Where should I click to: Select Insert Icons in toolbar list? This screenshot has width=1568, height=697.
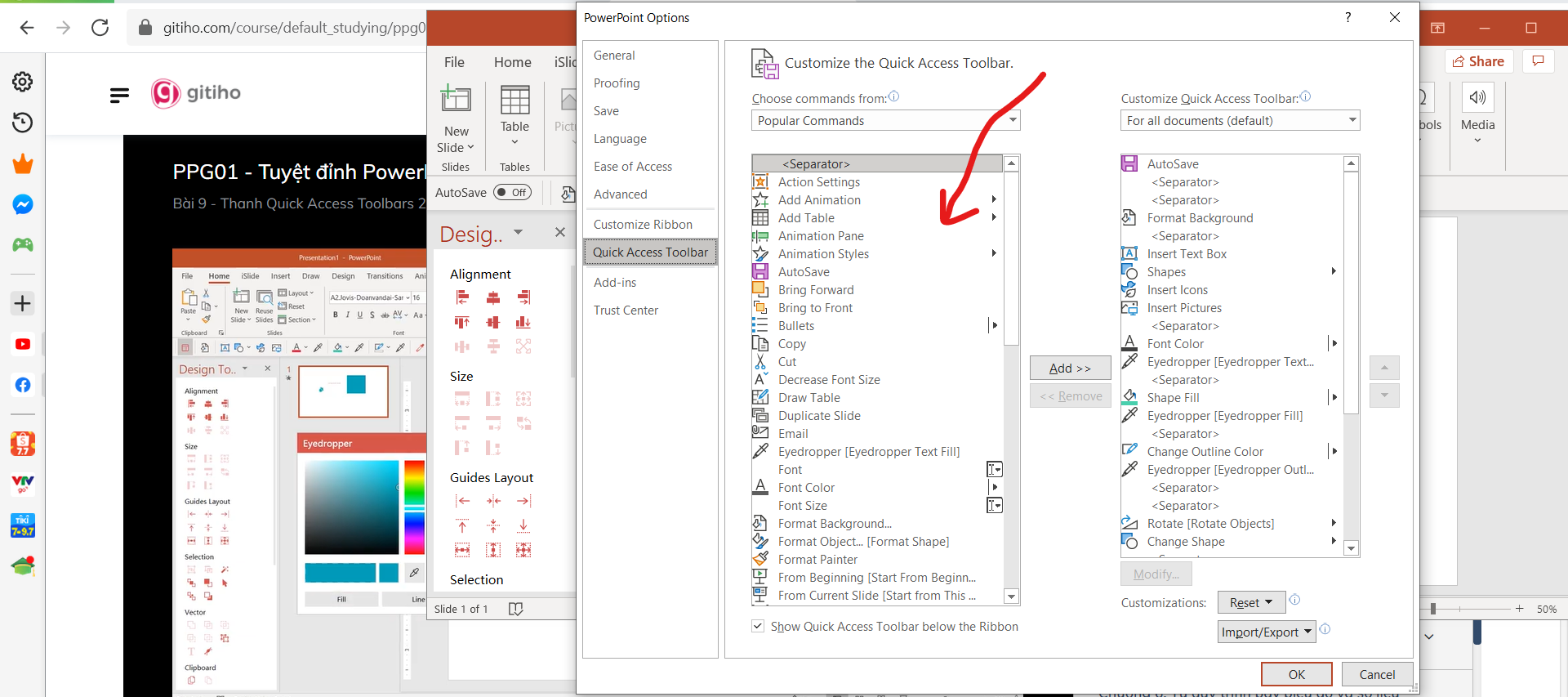[1129, 289]
